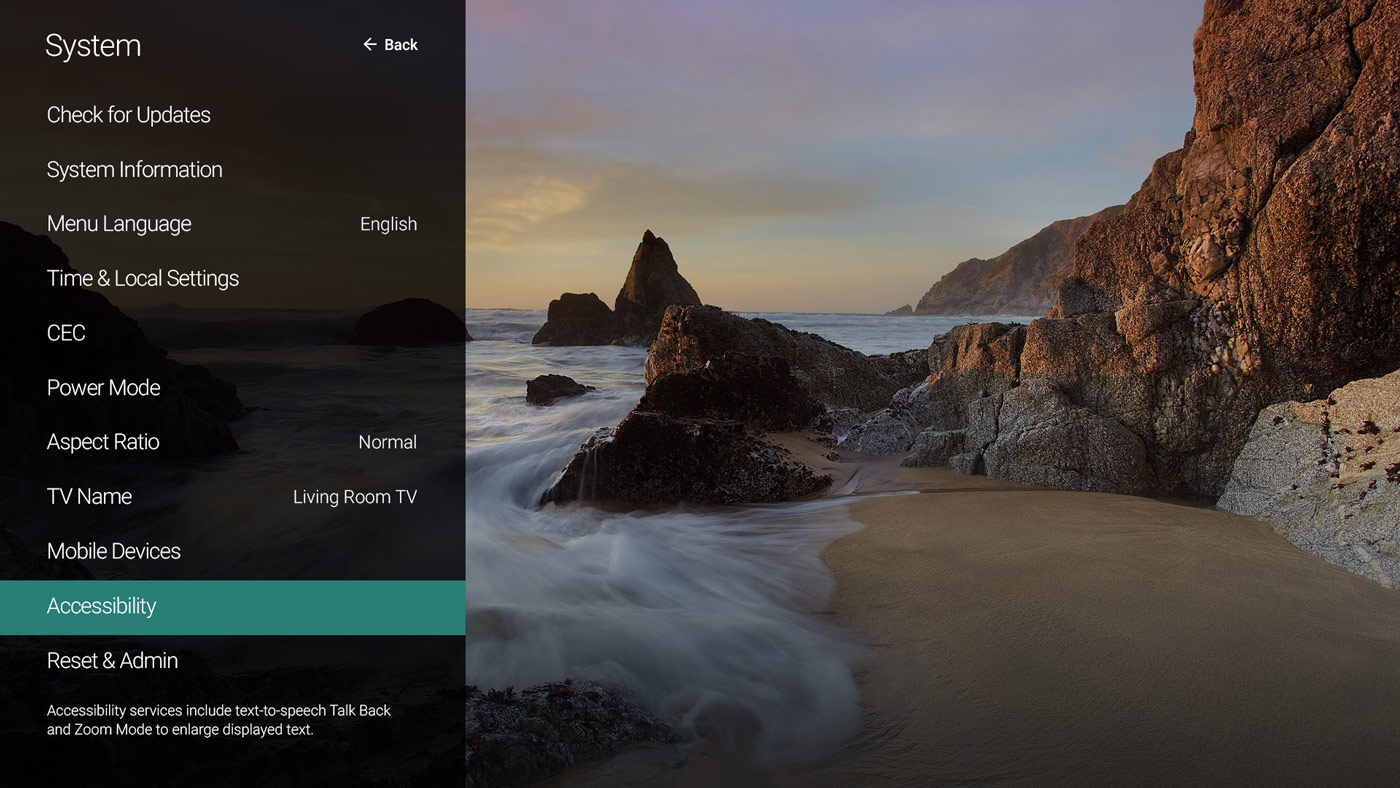Viewport: 1400px width, 788px height.
Task: Click the System menu title
Action: (93, 46)
